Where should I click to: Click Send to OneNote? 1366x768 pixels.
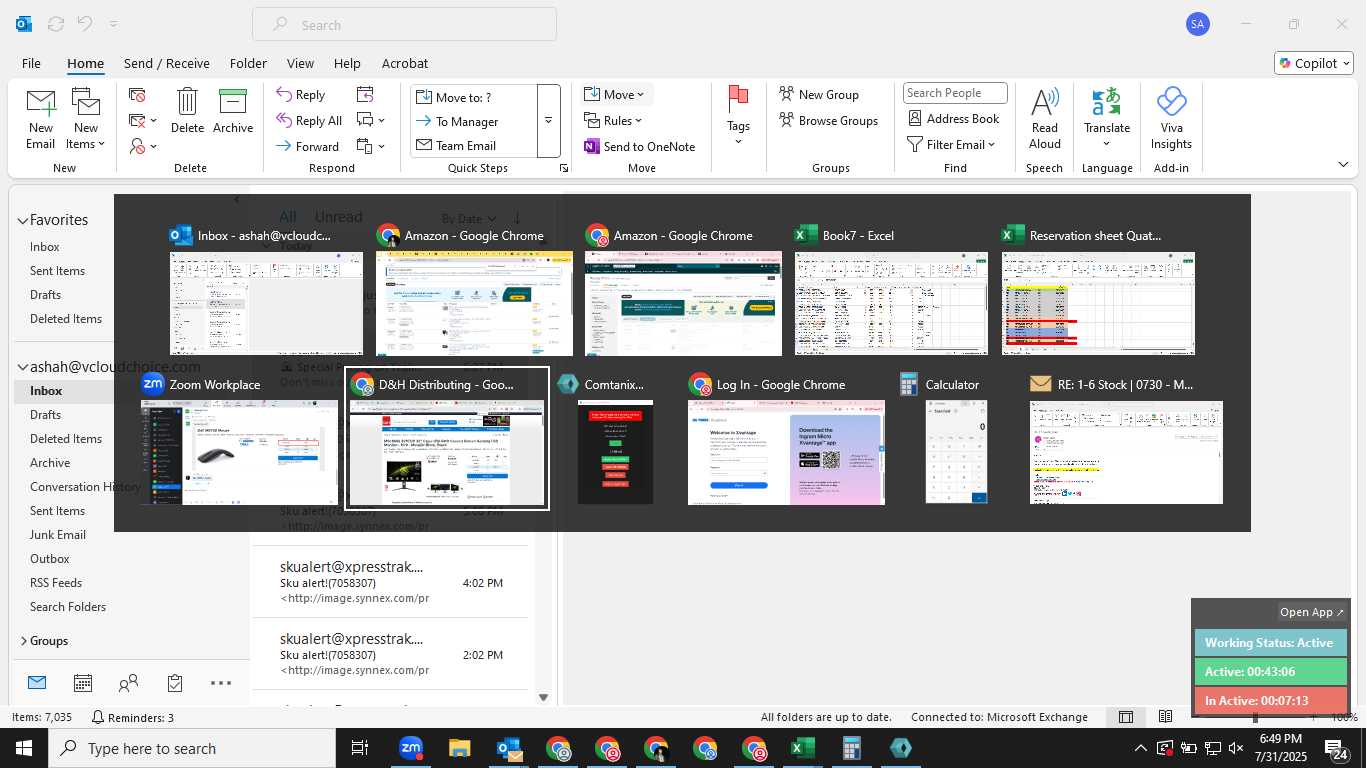[x=639, y=146]
